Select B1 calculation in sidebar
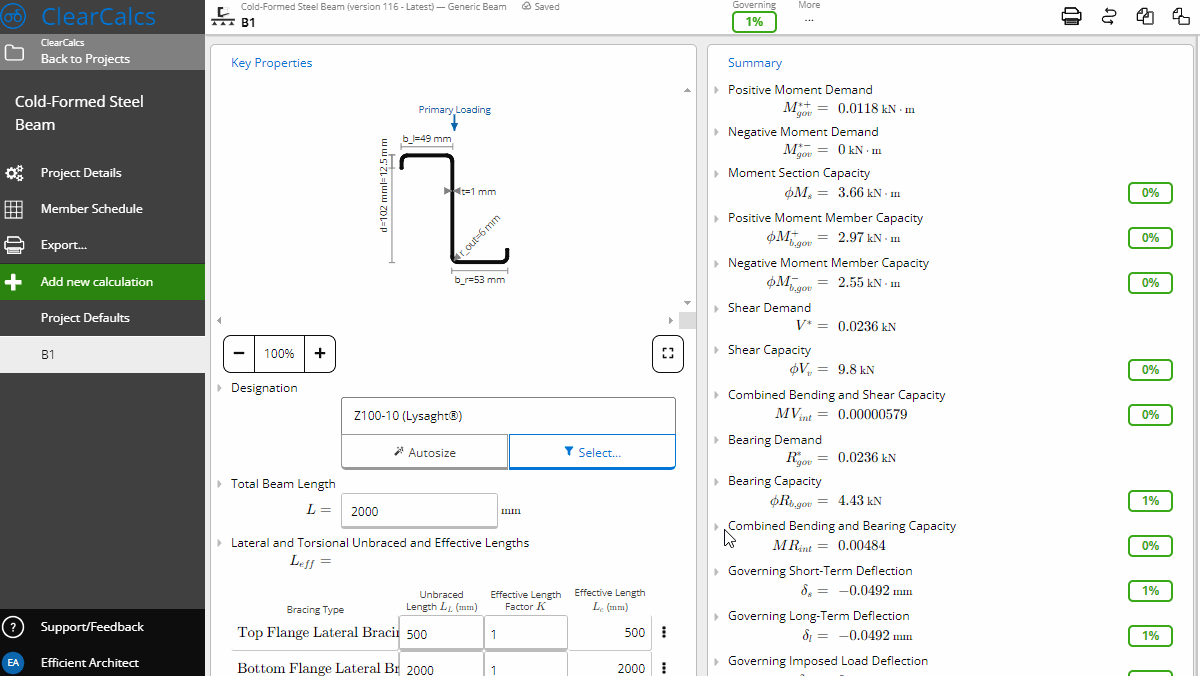 [x=102, y=354]
